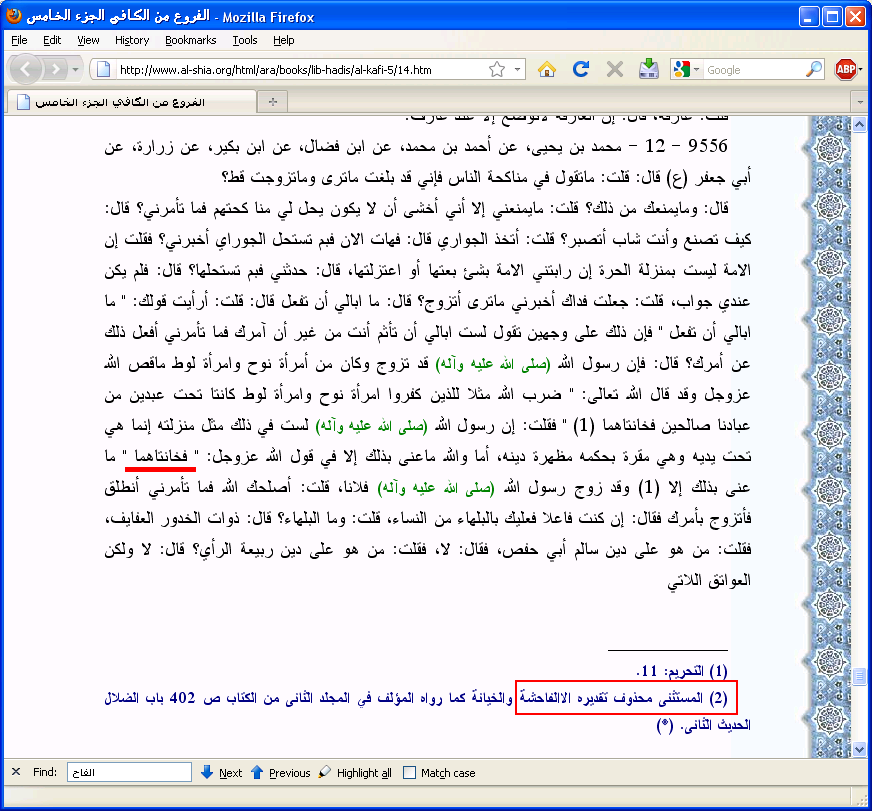The width and height of the screenshot is (872, 811).
Task: List all open tabs
Action: 860,102
